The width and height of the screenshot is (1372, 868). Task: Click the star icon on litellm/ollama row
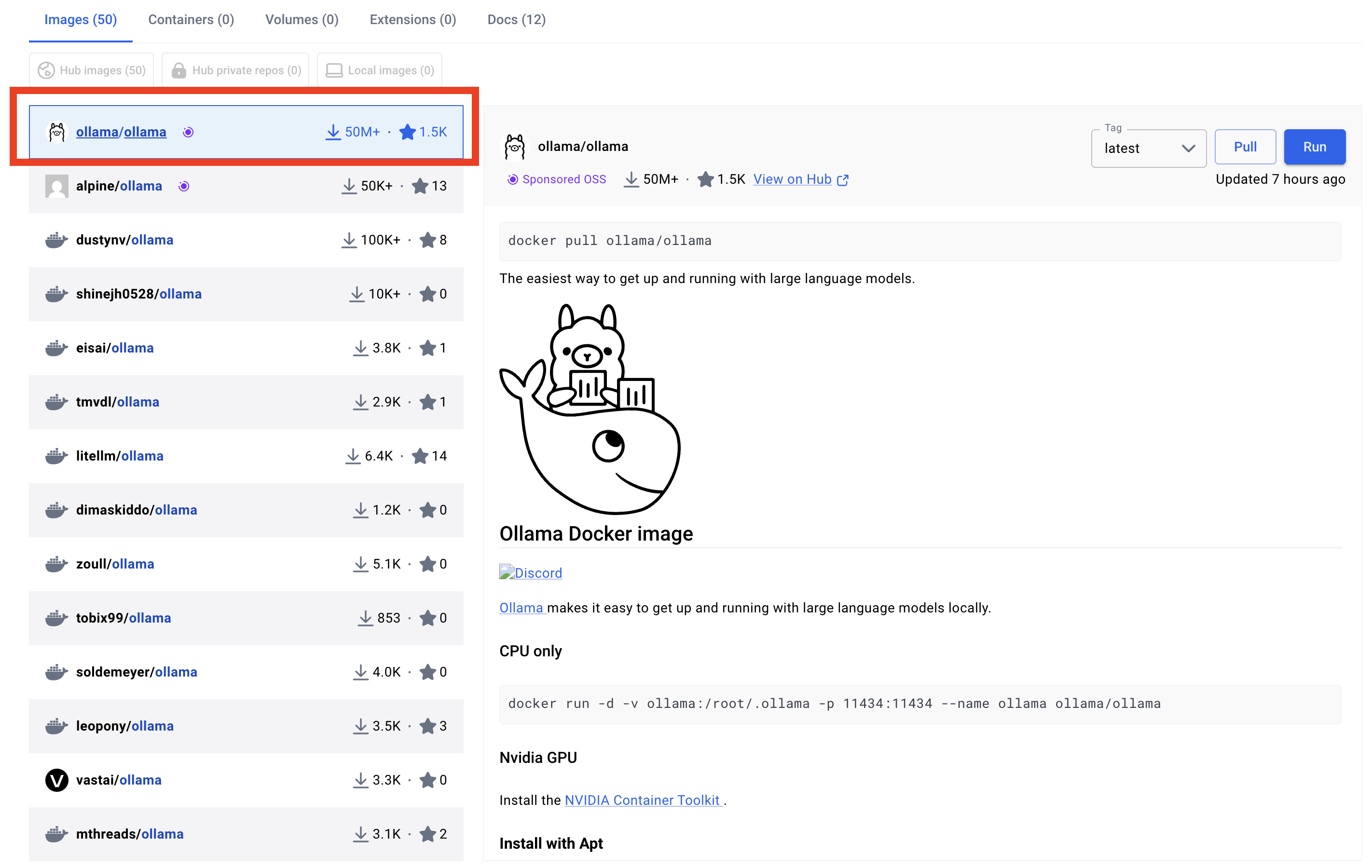coord(420,456)
